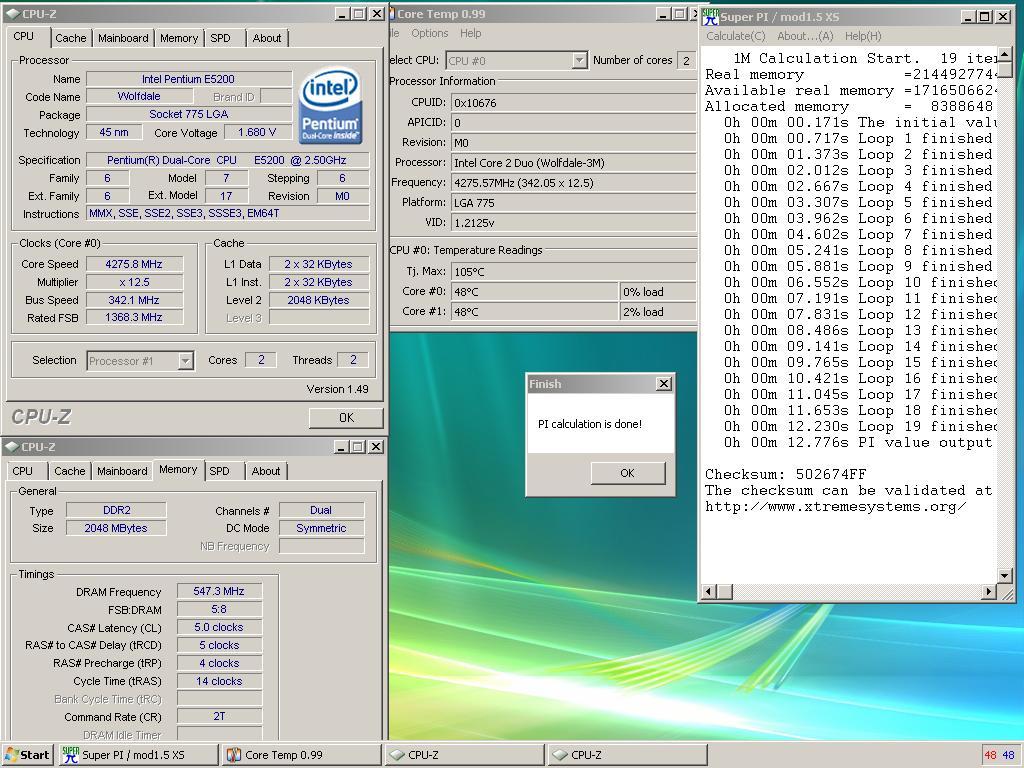Screen dimensions: 1024x768
Task: Select SPD tab in lower CPU-Z window
Action: pos(219,471)
